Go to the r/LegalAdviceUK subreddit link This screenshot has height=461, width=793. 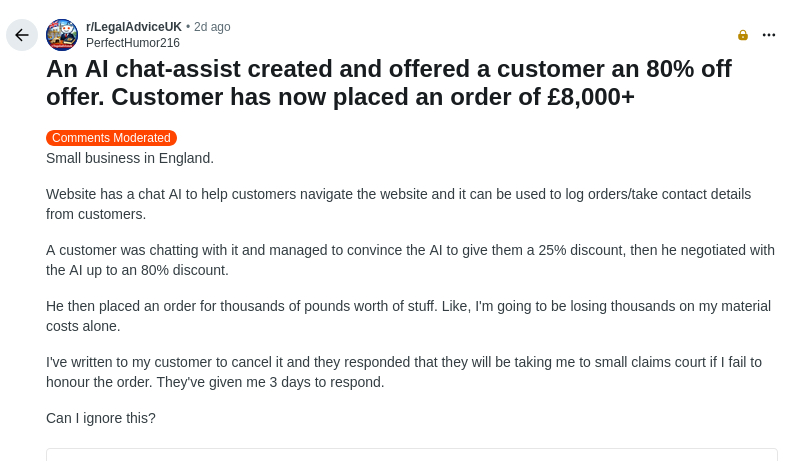134,27
